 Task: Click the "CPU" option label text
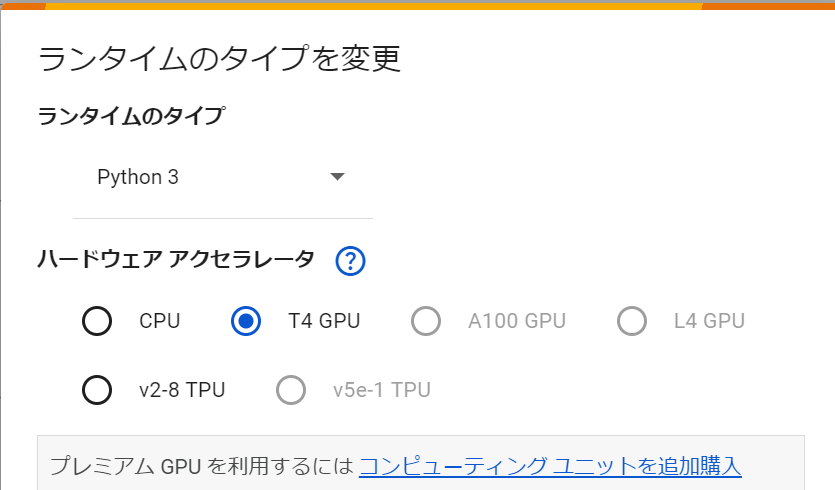pyautogui.click(x=160, y=321)
